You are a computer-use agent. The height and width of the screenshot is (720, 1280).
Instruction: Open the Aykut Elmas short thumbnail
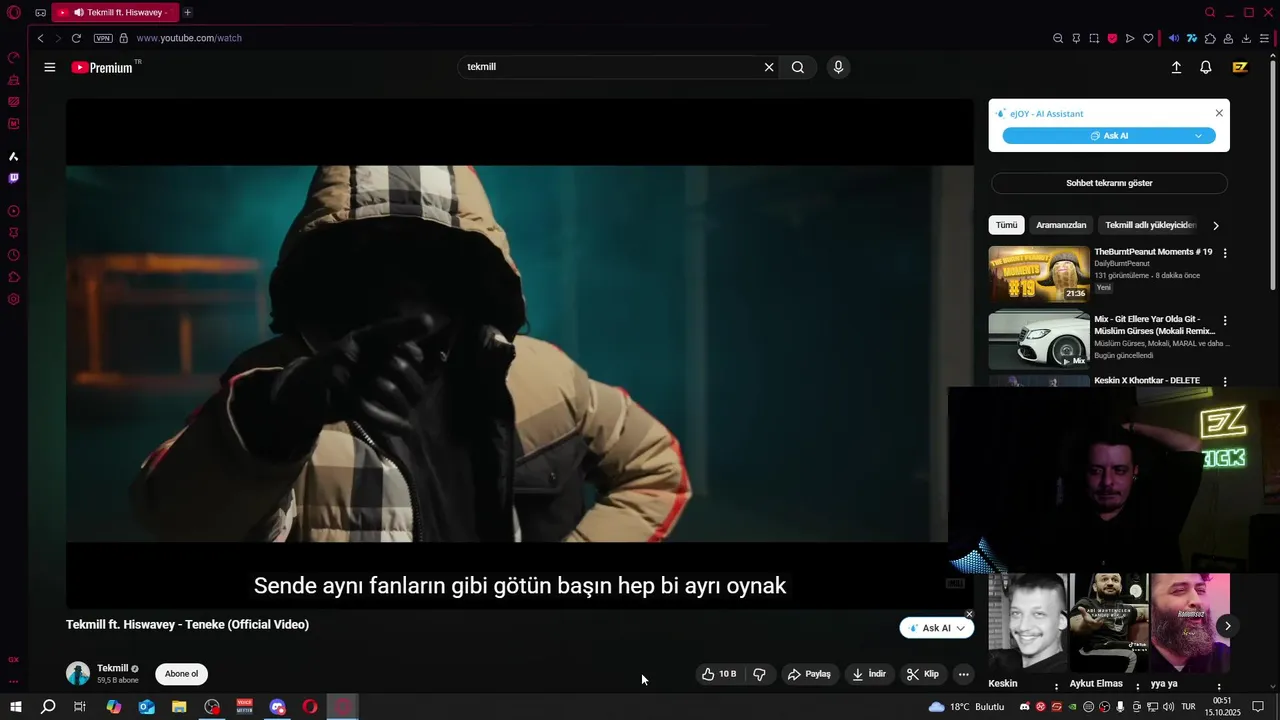[1109, 623]
